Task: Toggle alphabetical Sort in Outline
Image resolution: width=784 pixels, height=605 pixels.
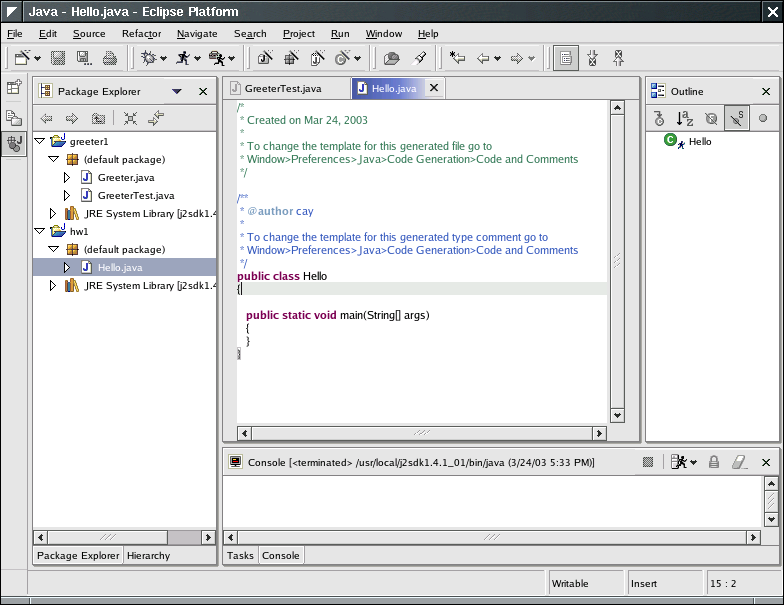Action: (685, 118)
